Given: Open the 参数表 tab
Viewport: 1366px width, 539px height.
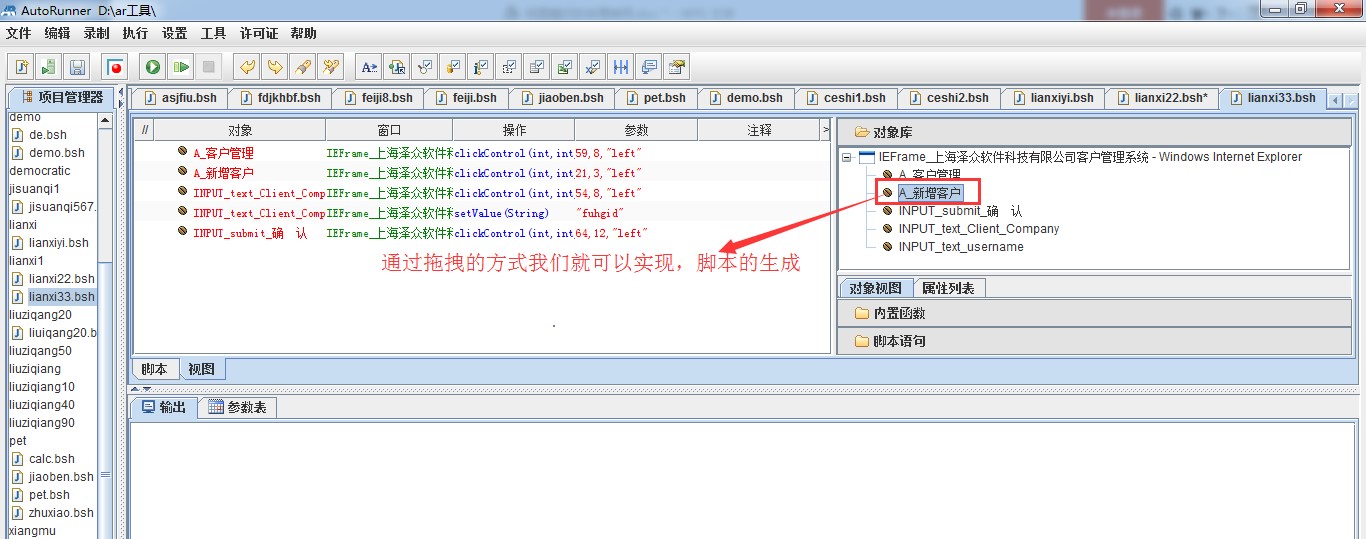Looking at the screenshot, I should point(237,407).
